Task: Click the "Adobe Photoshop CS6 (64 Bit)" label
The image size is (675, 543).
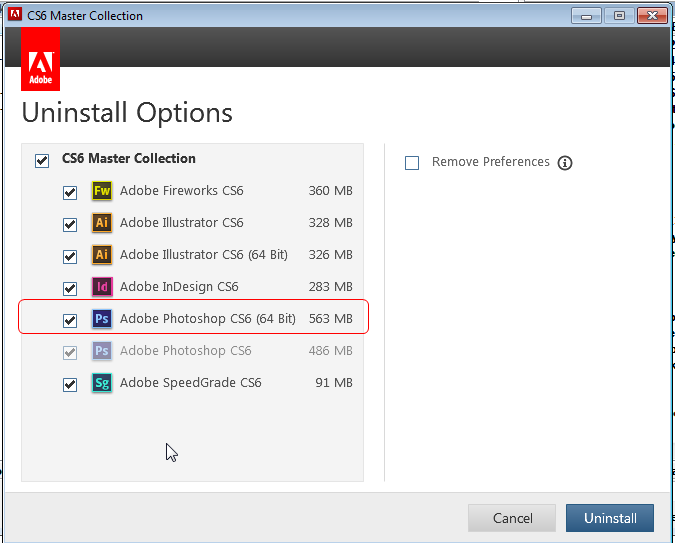Action: tap(208, 319)
